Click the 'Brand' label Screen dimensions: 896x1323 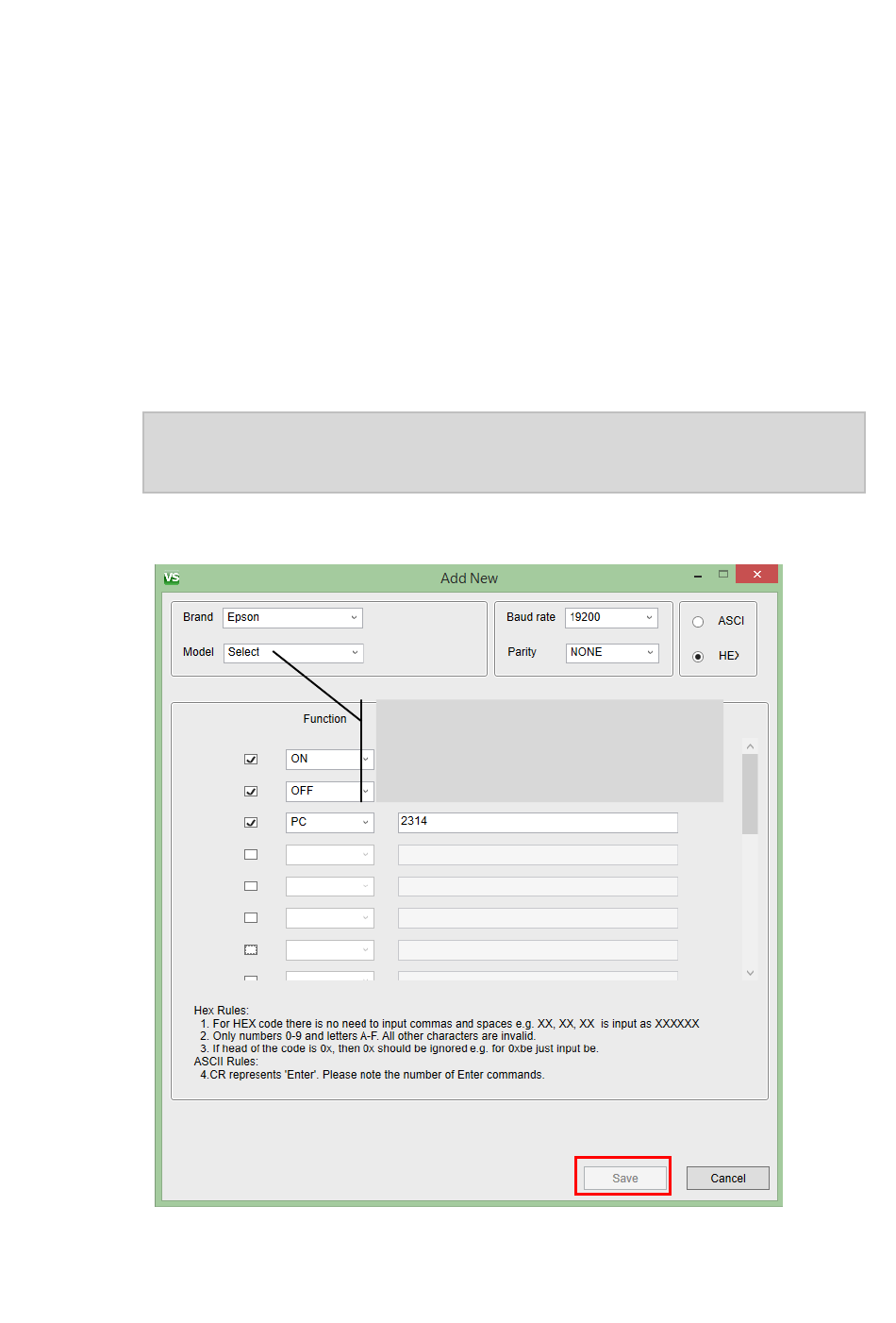pyautogui.click(x=198, y=617)
